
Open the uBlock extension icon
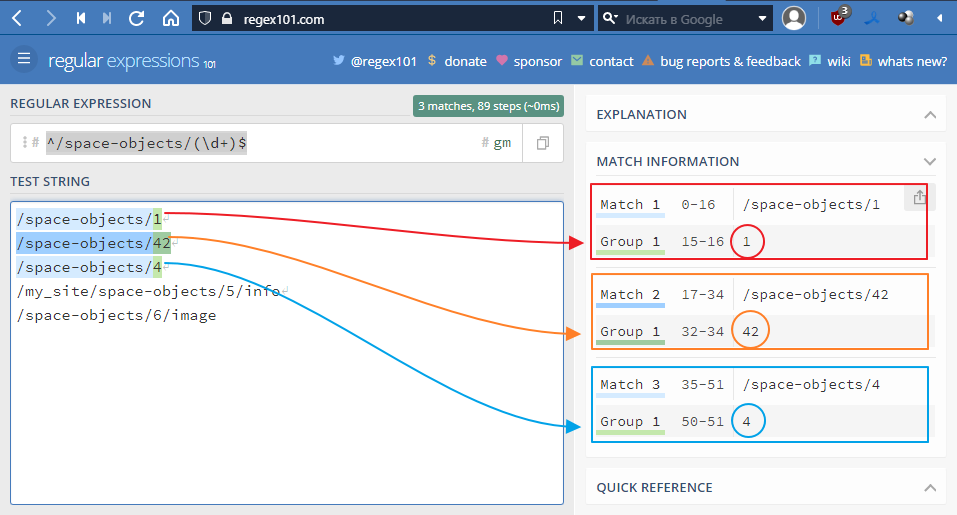tap(839, 18)
